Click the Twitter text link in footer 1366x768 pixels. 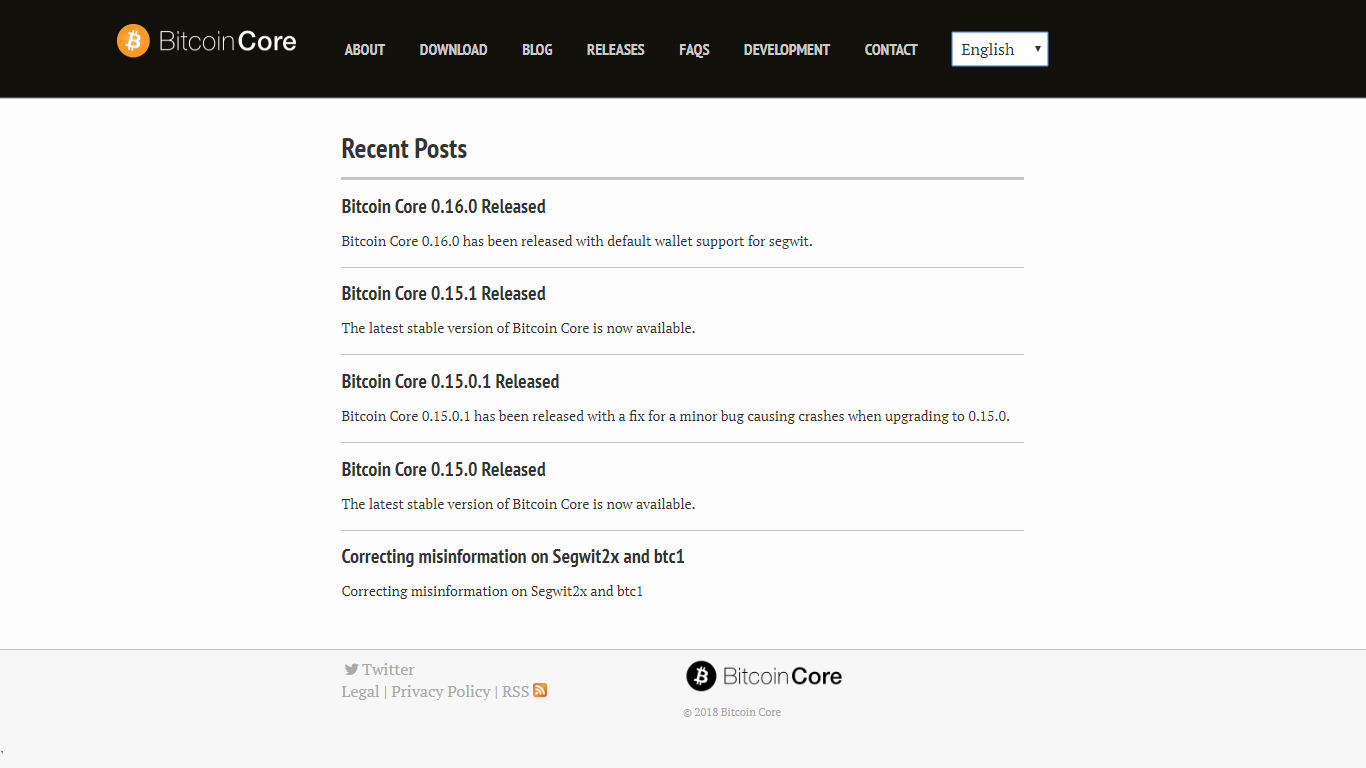point(388,669)
